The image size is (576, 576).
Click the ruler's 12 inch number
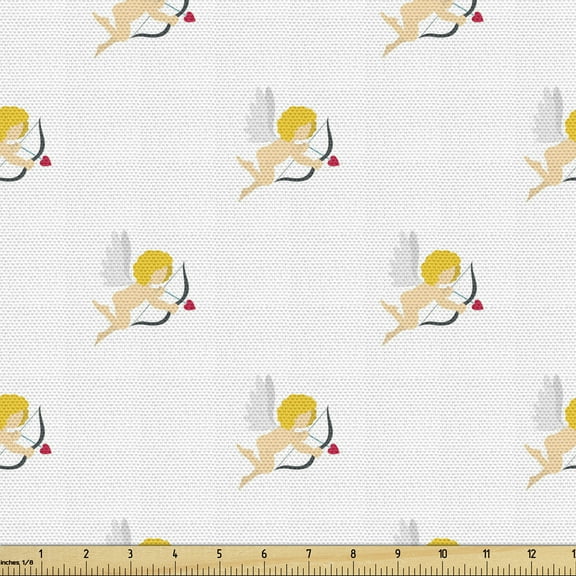[x=532, y=554]
